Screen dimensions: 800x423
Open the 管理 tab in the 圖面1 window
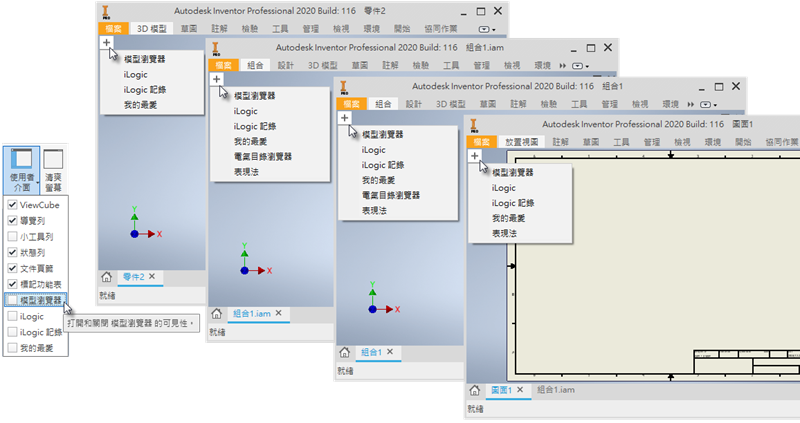652,142
